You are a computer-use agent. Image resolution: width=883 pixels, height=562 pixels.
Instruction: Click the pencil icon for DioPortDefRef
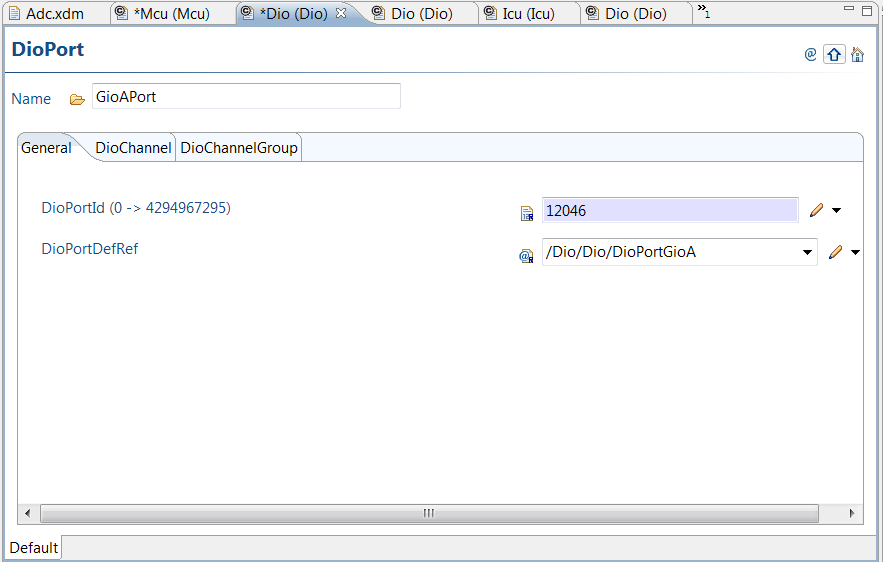tap(836, 252)
